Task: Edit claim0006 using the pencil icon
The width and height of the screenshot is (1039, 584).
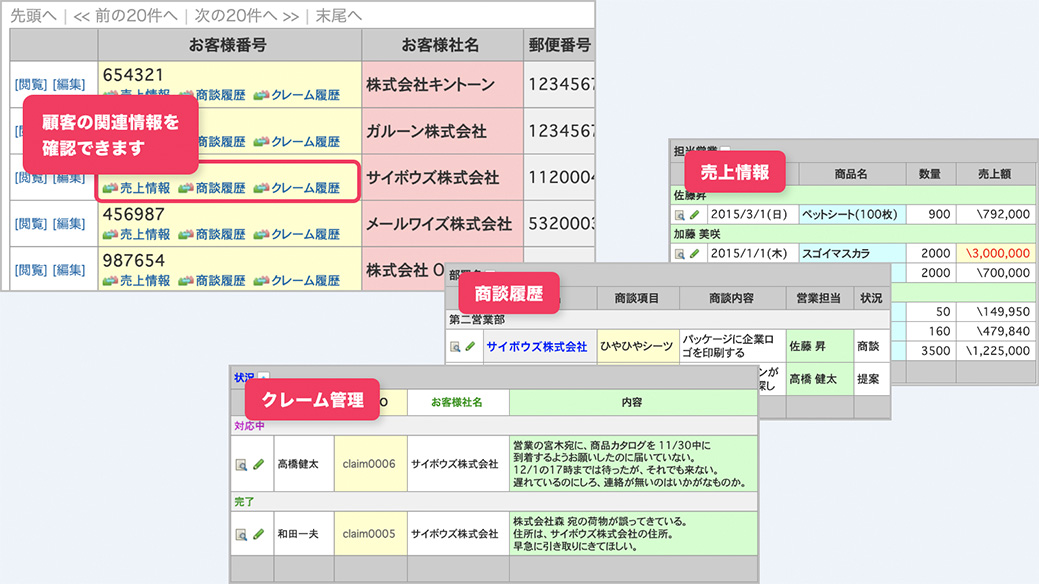Action: click(258, 463)
